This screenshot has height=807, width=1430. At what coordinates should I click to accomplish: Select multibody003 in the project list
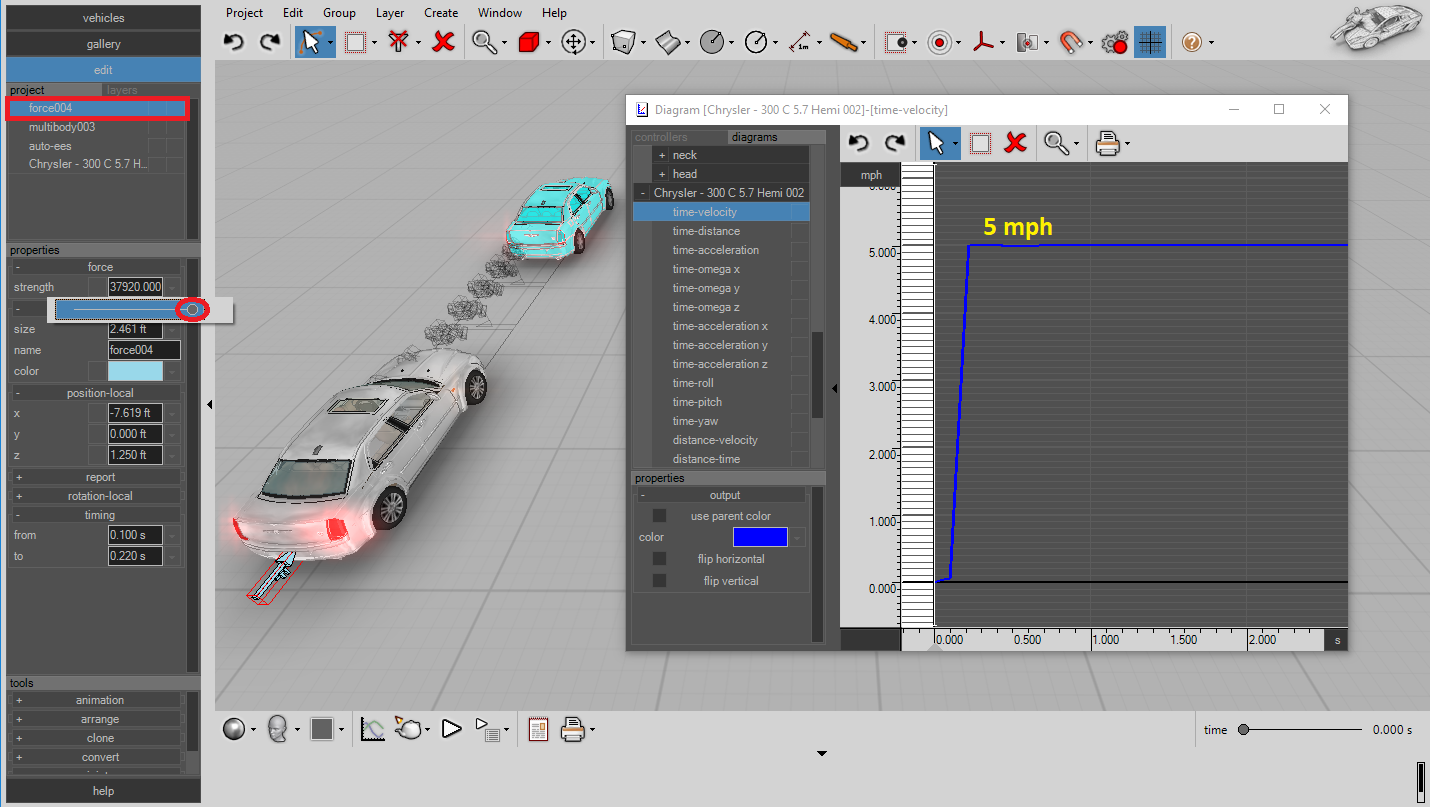62,127
